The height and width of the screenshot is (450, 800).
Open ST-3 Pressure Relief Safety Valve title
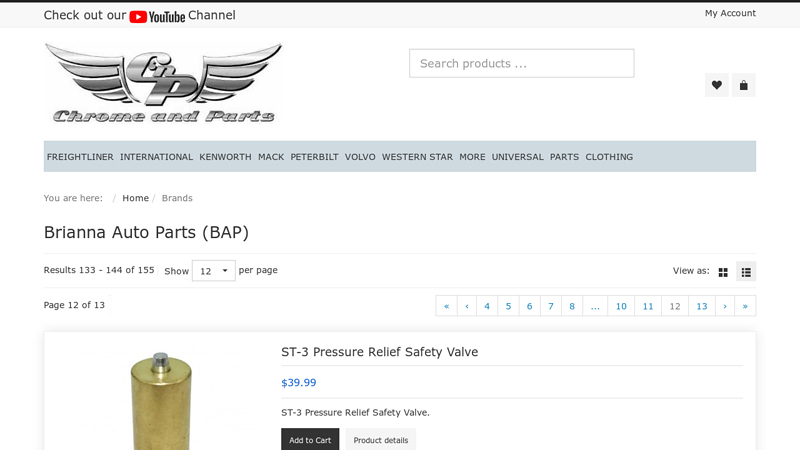click(x=380, y=352)
